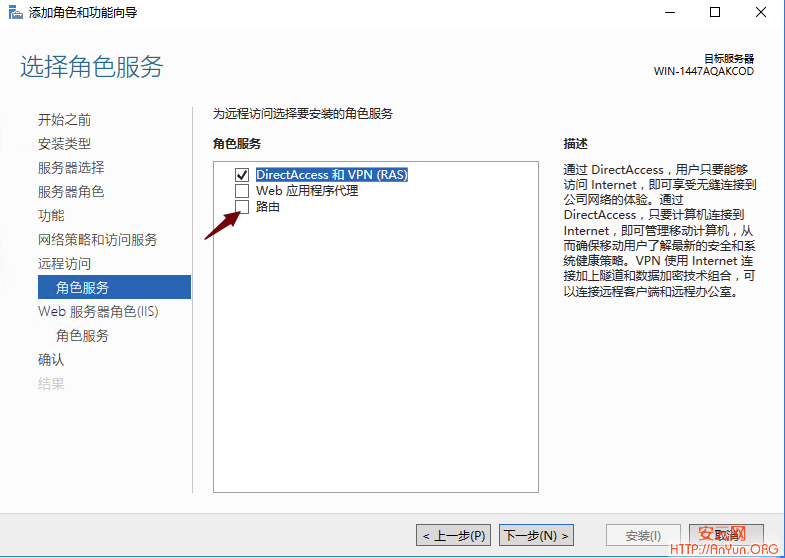Jump to the 服务器角色 page
Image resolution: width=785 pixels, height=558 pixels.
(71, 192)
